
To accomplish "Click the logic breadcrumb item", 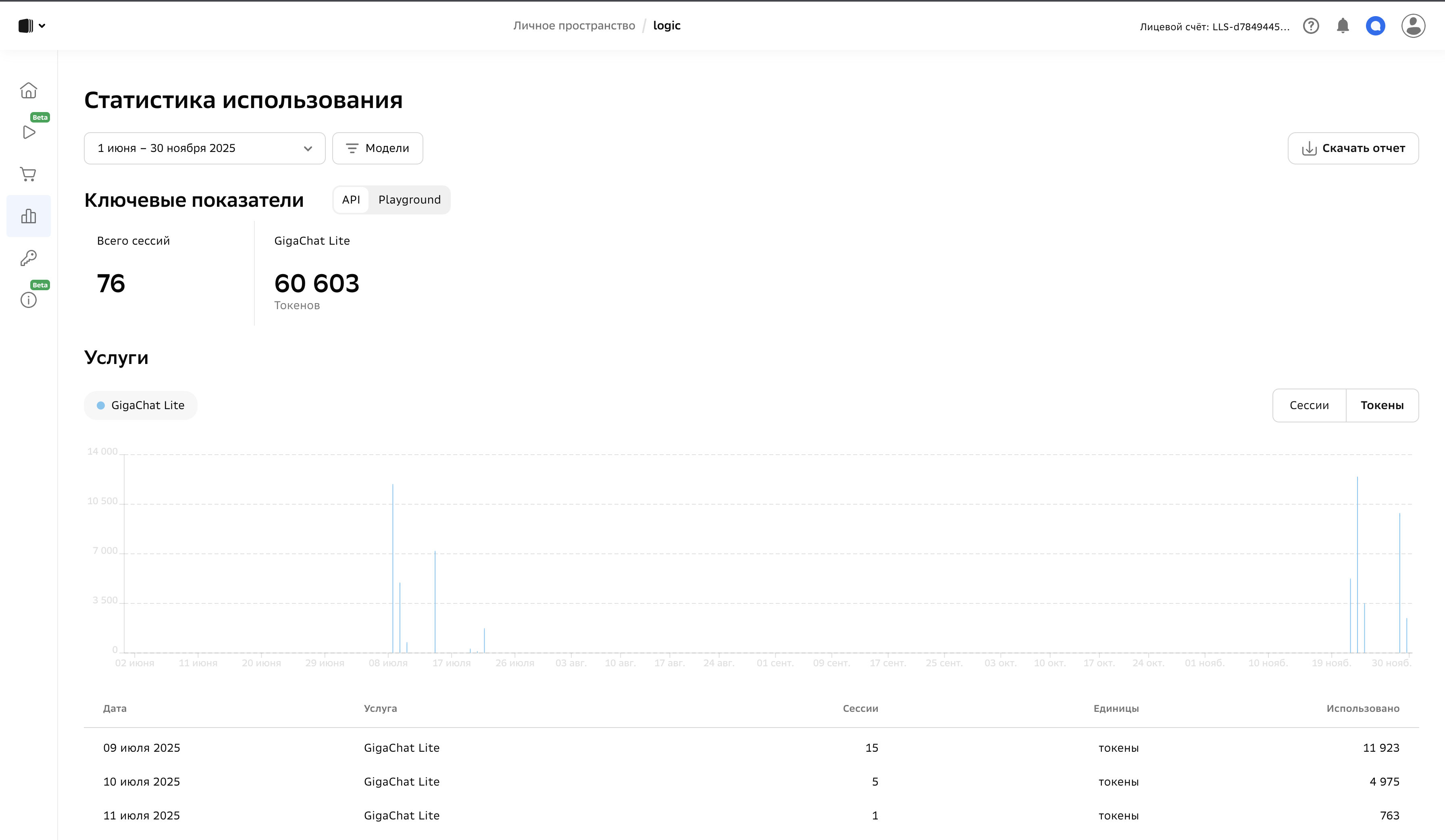I will [666, 25].
